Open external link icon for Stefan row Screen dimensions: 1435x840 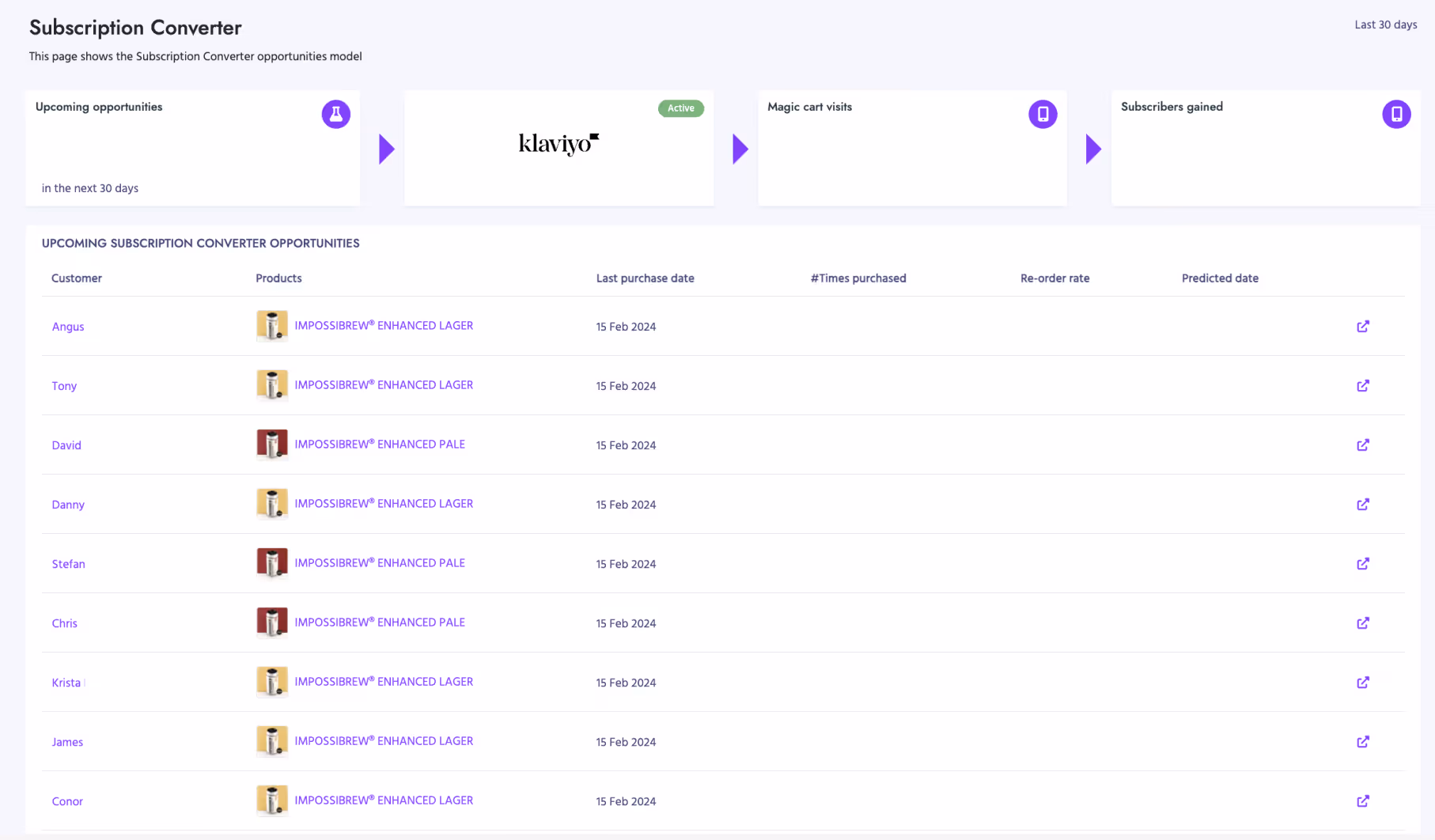(1363, 563)
